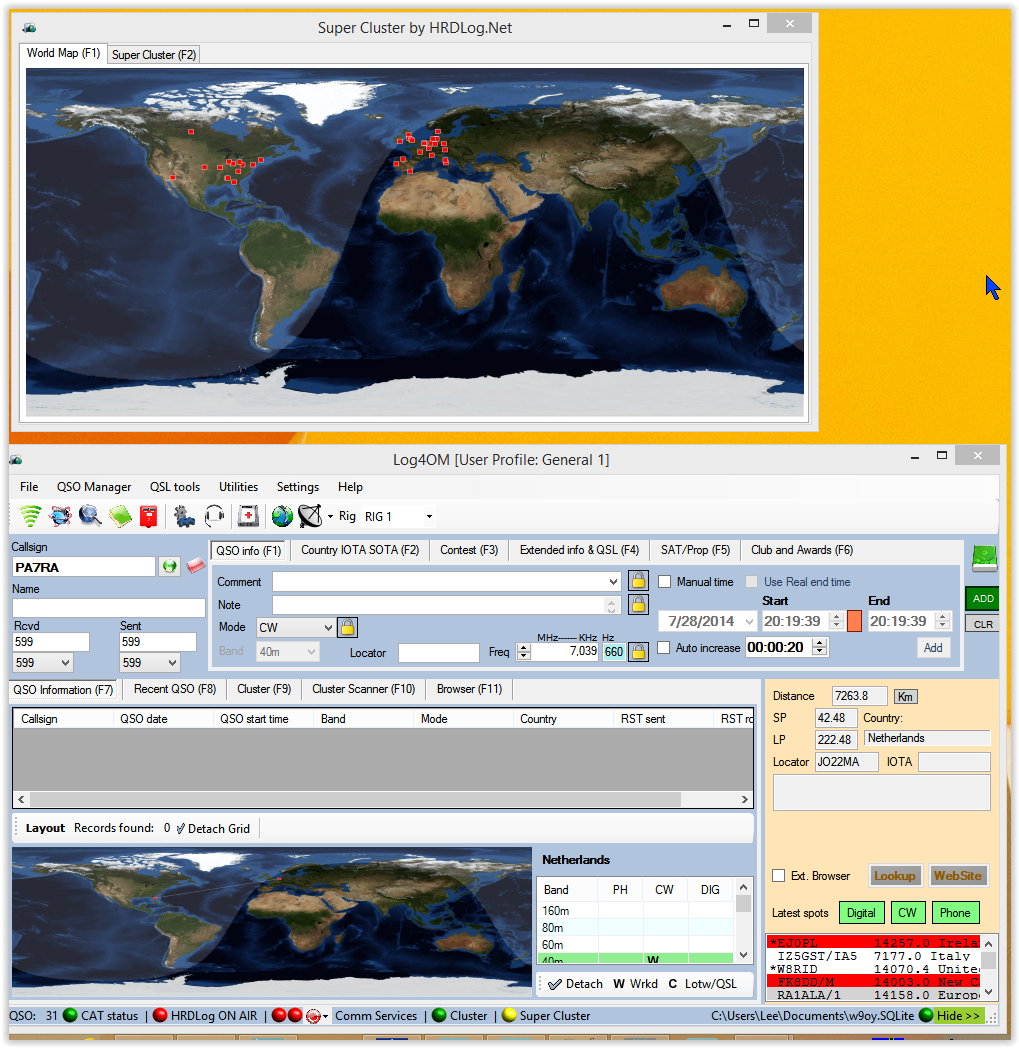Click the Hide >> button
Viewport: 1019px width, 1048px height.
coord(958,1015)
